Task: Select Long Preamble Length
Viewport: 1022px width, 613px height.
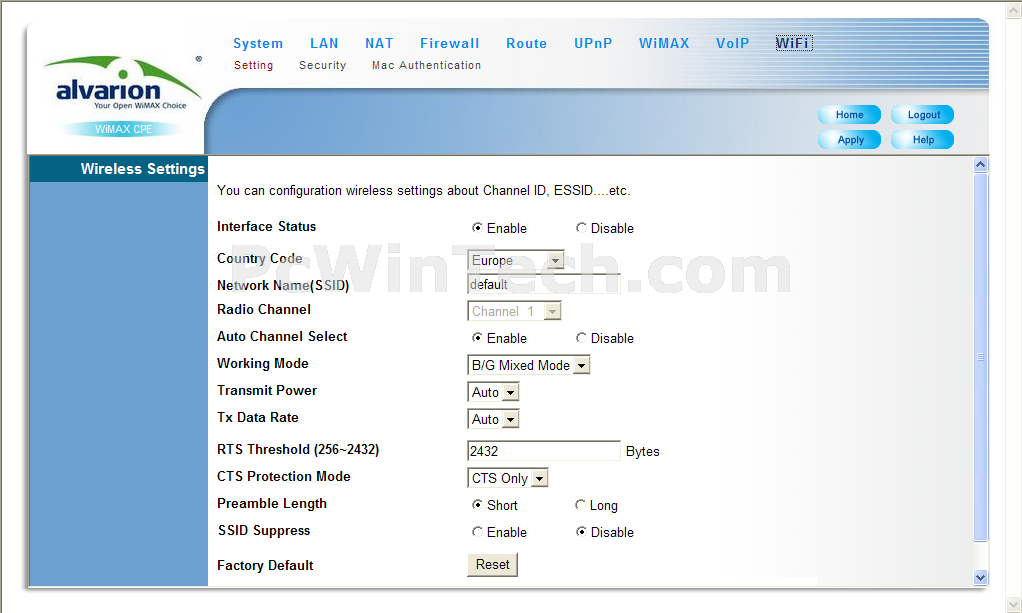Action: (x=580, y=505)
